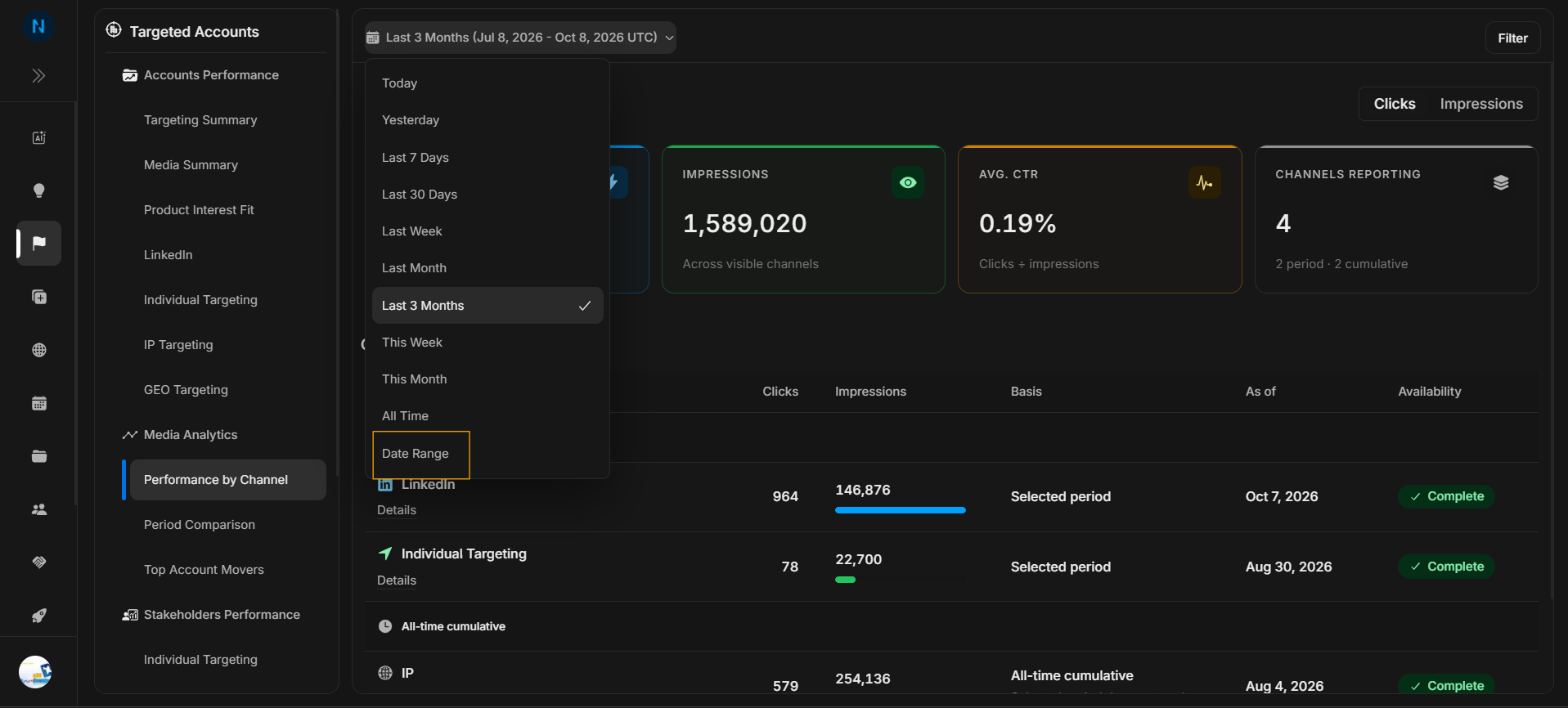Click the Availability column header

tap(1429, 392)
